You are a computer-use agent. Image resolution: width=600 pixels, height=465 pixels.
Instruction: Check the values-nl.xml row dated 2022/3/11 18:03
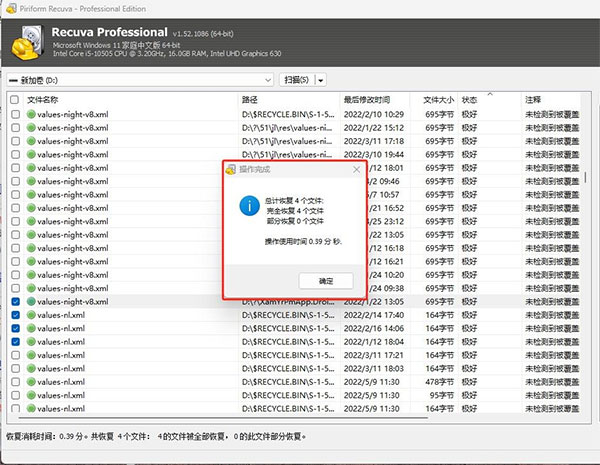(x=15, y=369)
